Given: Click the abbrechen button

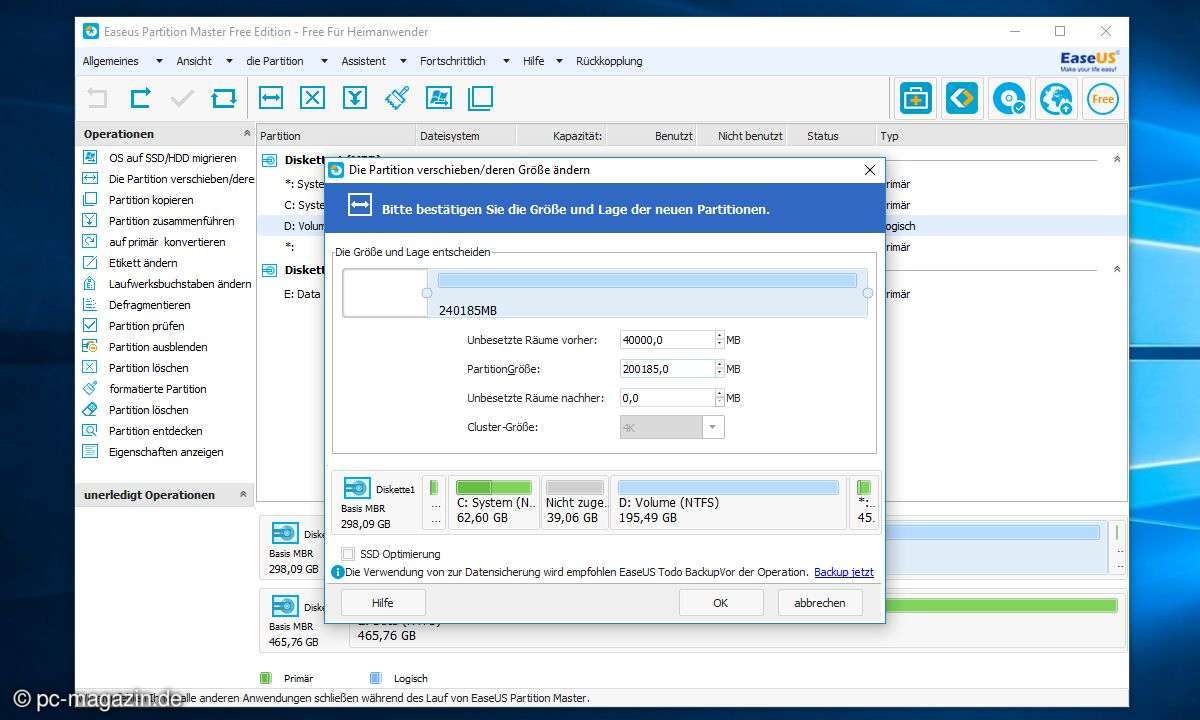Looking at the screenshot, I should pyautogui.click(x=820, y=603).
